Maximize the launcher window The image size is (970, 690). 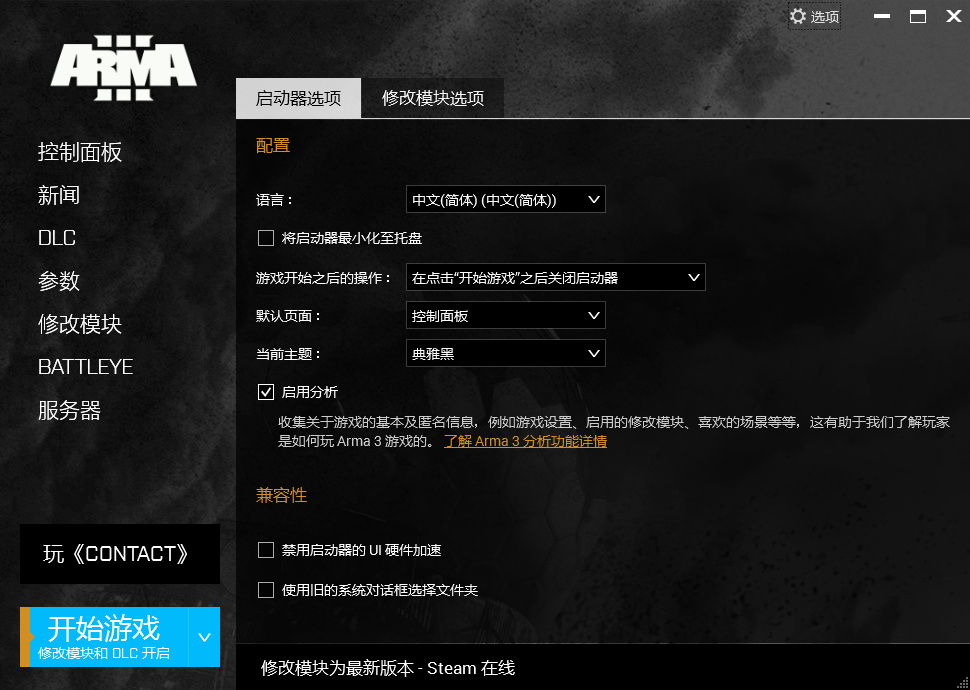(918, 17)
